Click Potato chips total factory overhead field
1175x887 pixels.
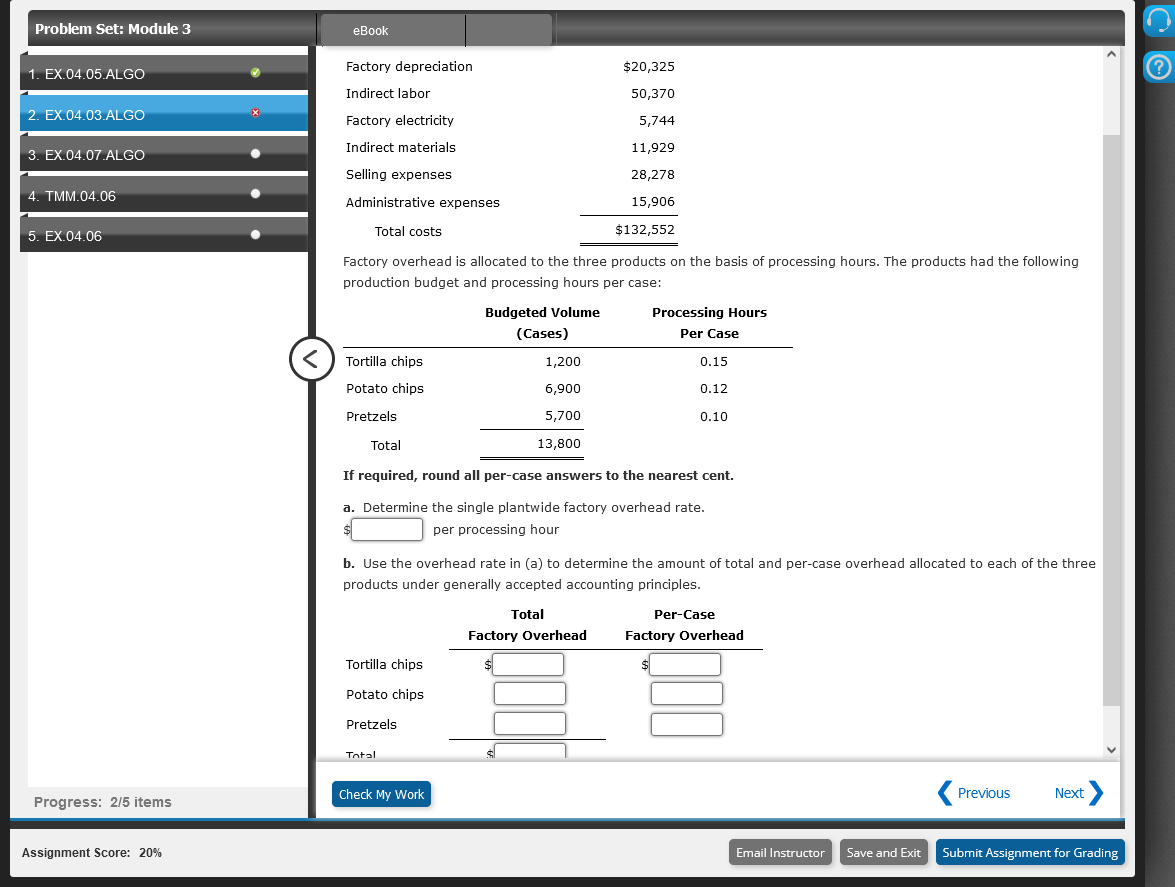tap(530, 694)
